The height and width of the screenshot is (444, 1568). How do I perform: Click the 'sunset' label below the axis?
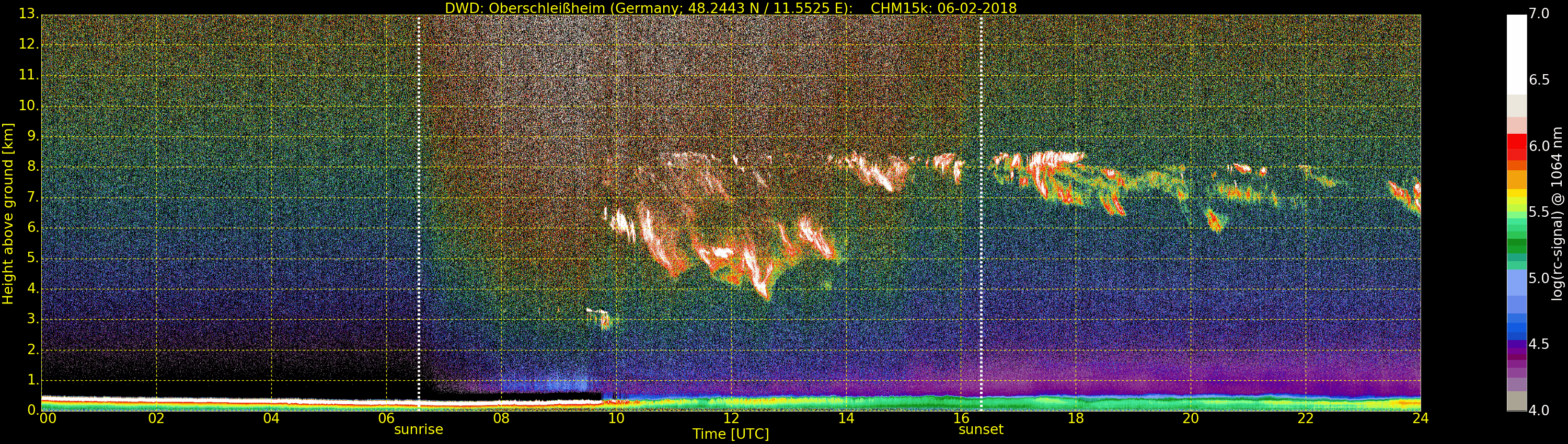[981, 429]
